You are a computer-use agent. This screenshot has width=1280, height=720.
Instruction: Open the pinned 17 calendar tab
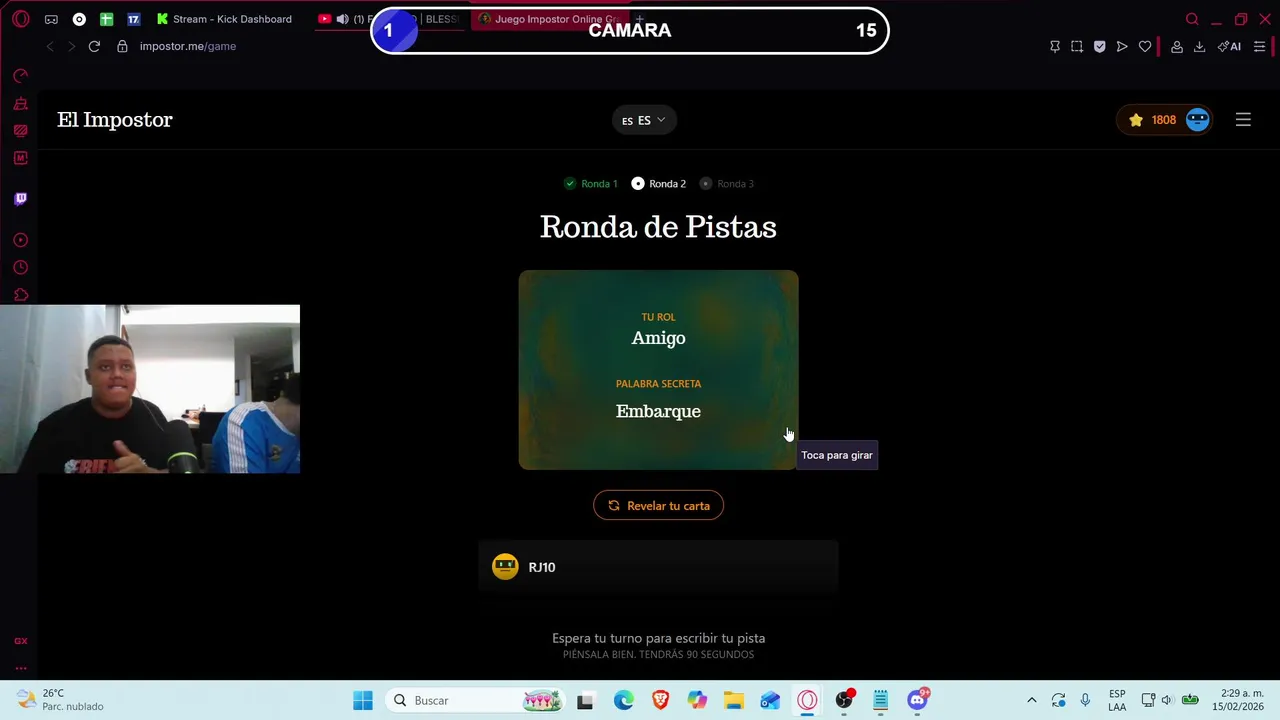133,19
